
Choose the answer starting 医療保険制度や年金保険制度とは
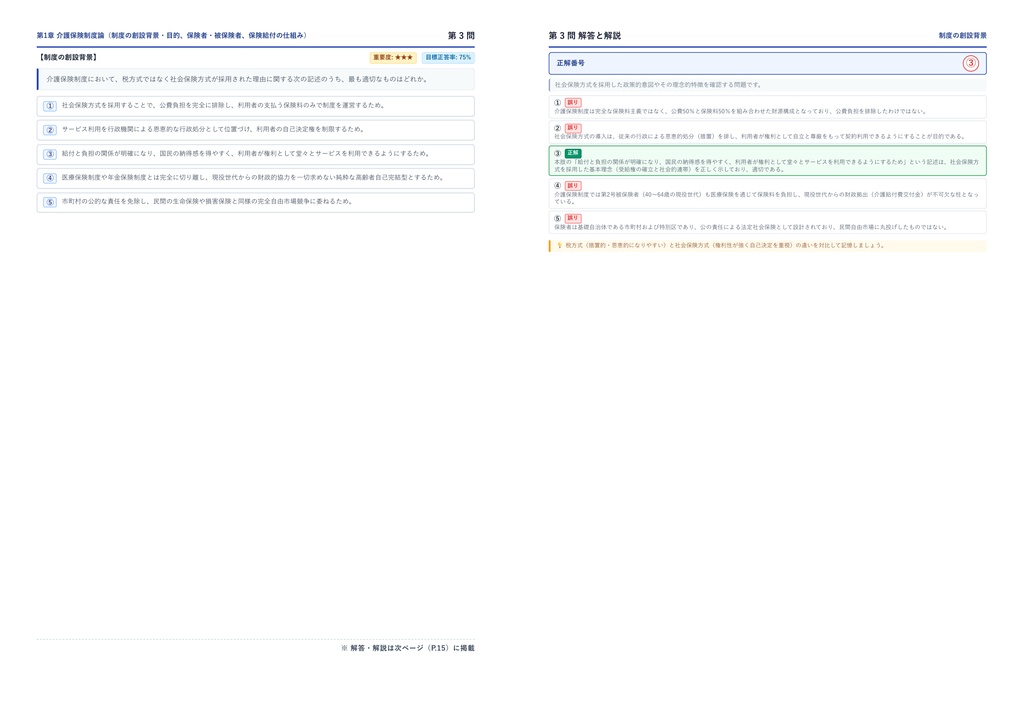[x=254, y=178]
